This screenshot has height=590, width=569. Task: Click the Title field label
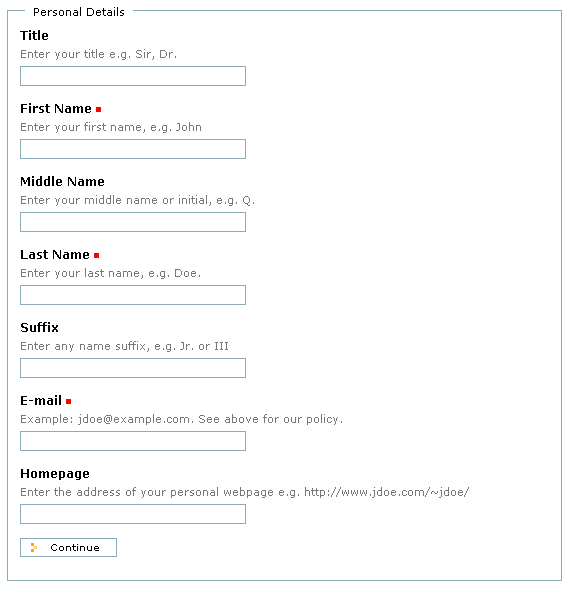click(x=34, y=35)
